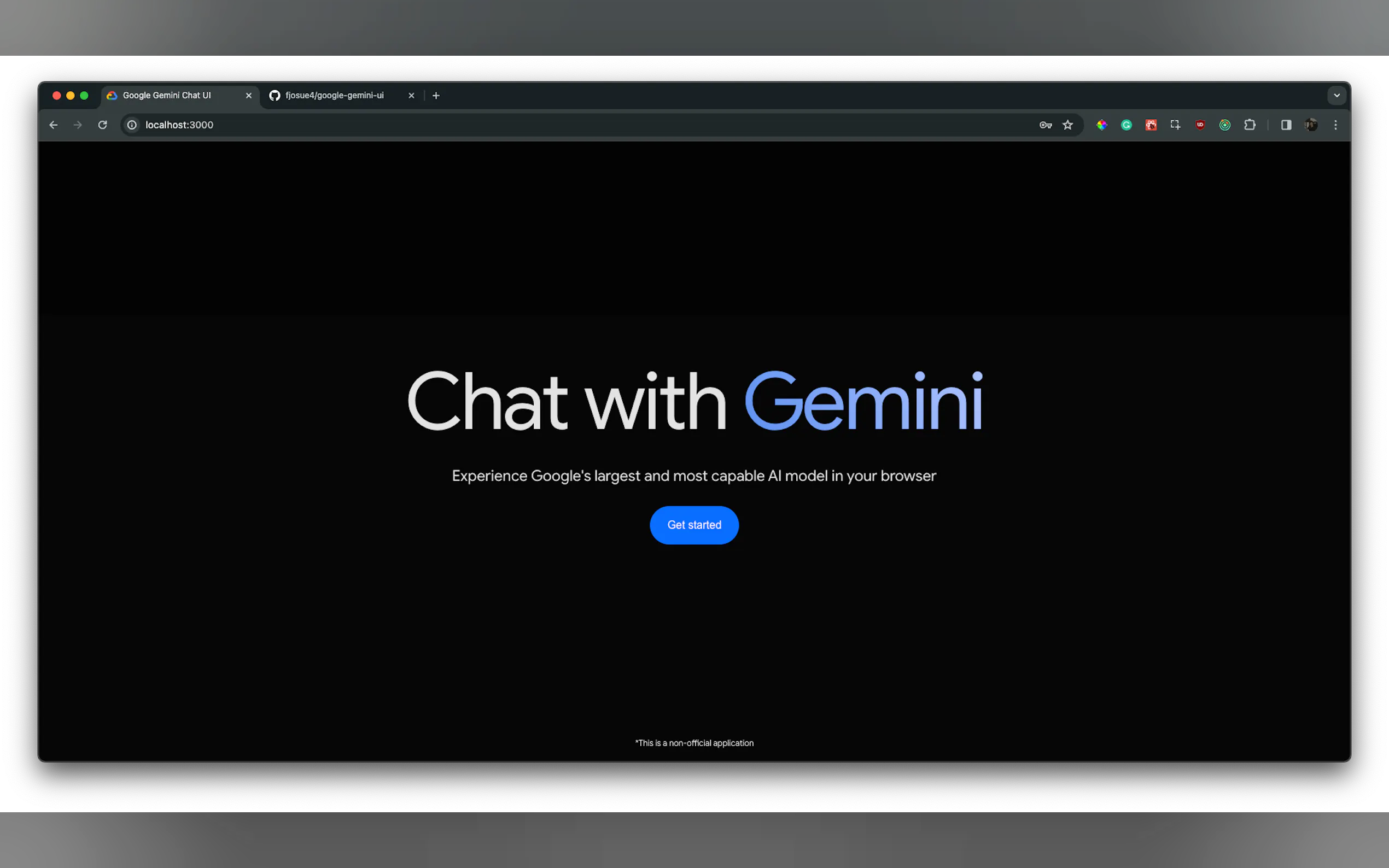Image resolution: width=1389 pixels, height=868 pixels.
Task: Bookmark this page with star icon
Action: click(1067, 125)
